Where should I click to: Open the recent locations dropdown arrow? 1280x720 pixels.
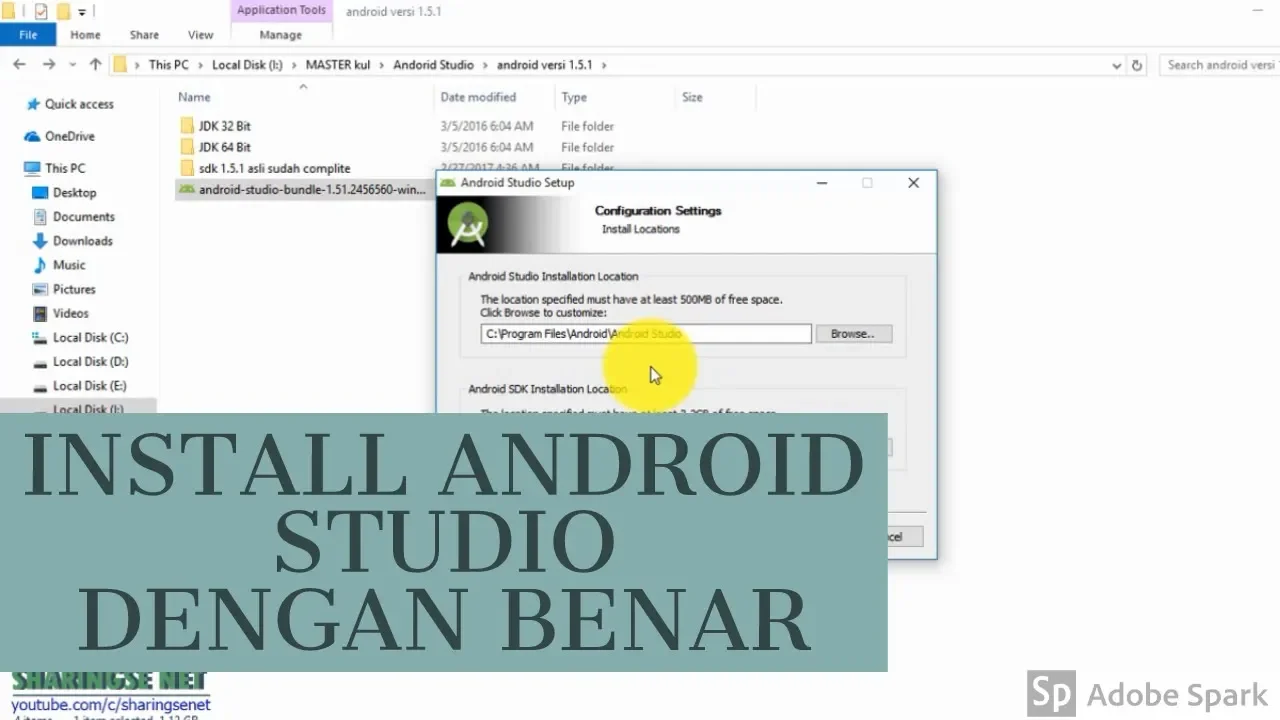73,65
